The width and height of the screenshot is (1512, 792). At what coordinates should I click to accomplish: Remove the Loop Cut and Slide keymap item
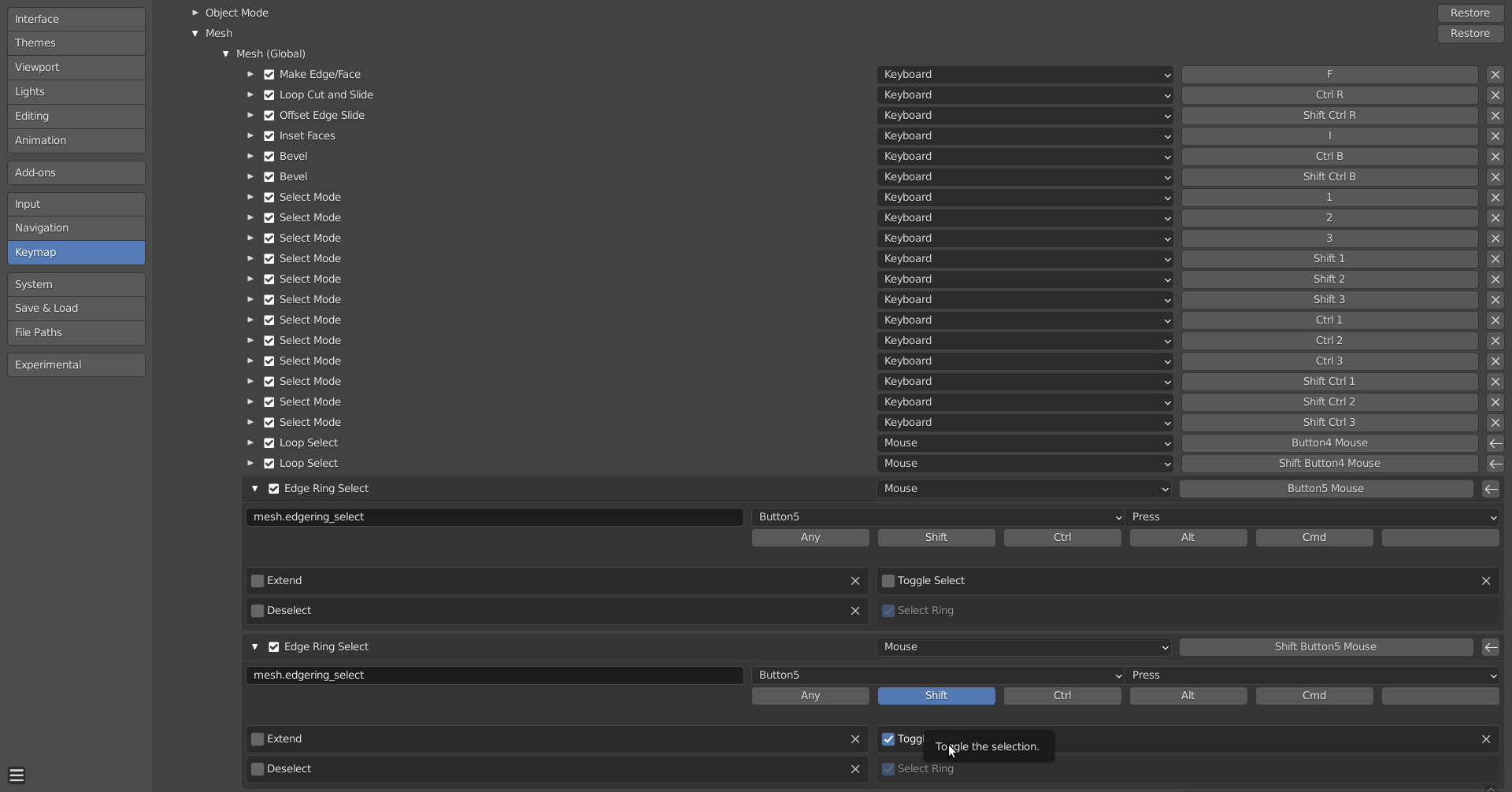click(1495, 95)
